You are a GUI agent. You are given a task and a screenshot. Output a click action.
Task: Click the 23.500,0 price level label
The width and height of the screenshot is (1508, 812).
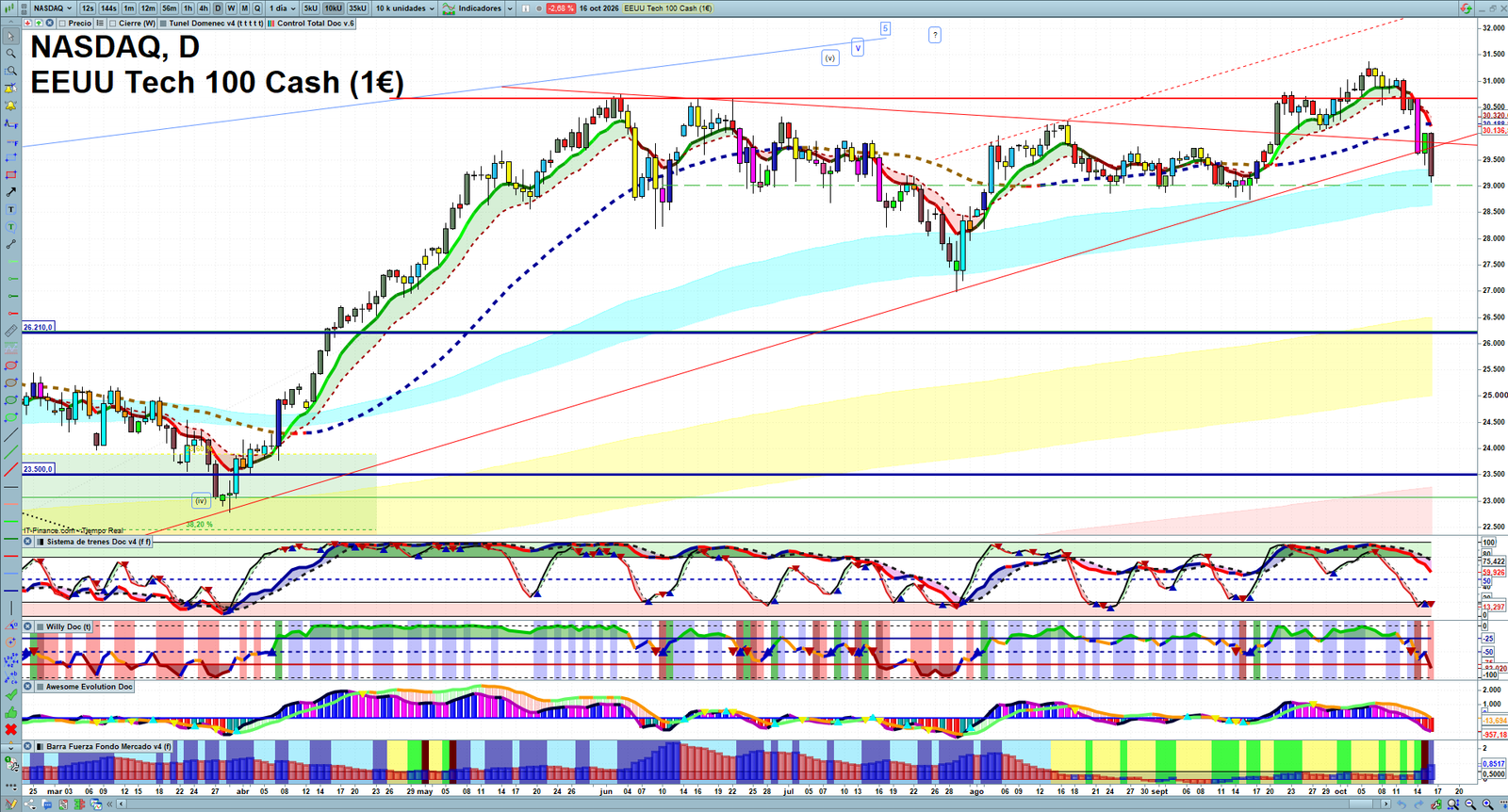pos(38,468)
